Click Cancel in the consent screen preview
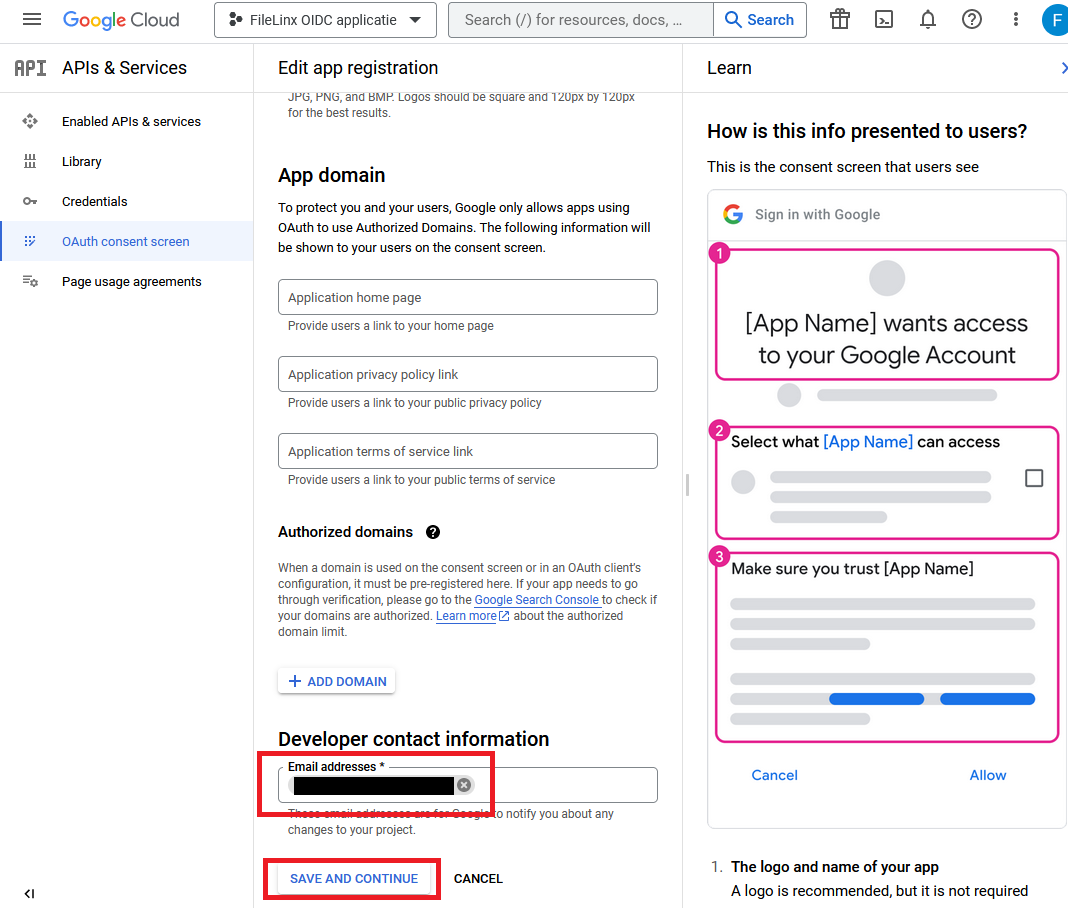Viewport: 1068px width, 908px height. pos(774,775)
